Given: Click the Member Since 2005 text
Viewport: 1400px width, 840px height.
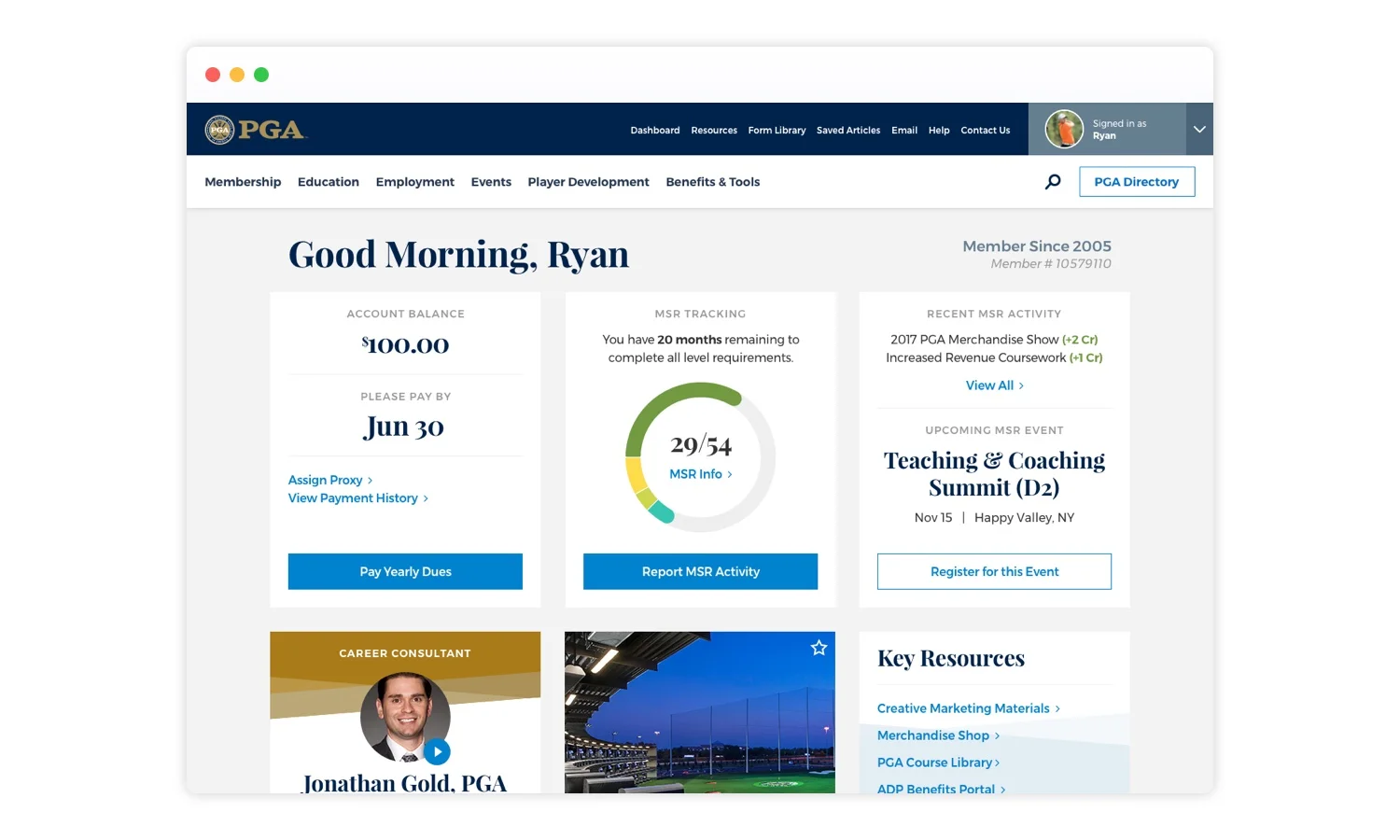Looking at the screenshot, I should click(x=1037, y=246).
